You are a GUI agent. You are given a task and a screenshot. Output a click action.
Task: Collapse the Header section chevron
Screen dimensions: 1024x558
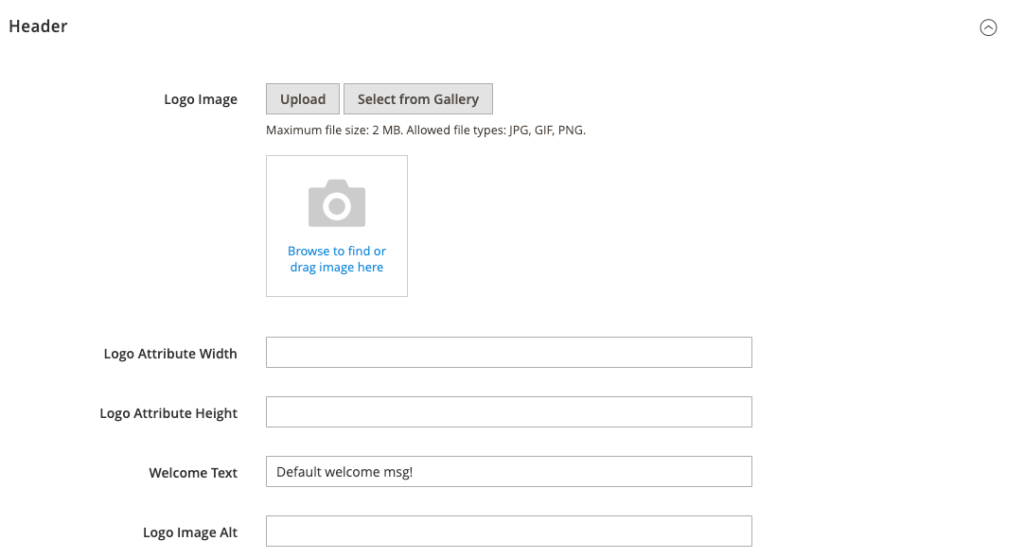[x=988, y=28]
